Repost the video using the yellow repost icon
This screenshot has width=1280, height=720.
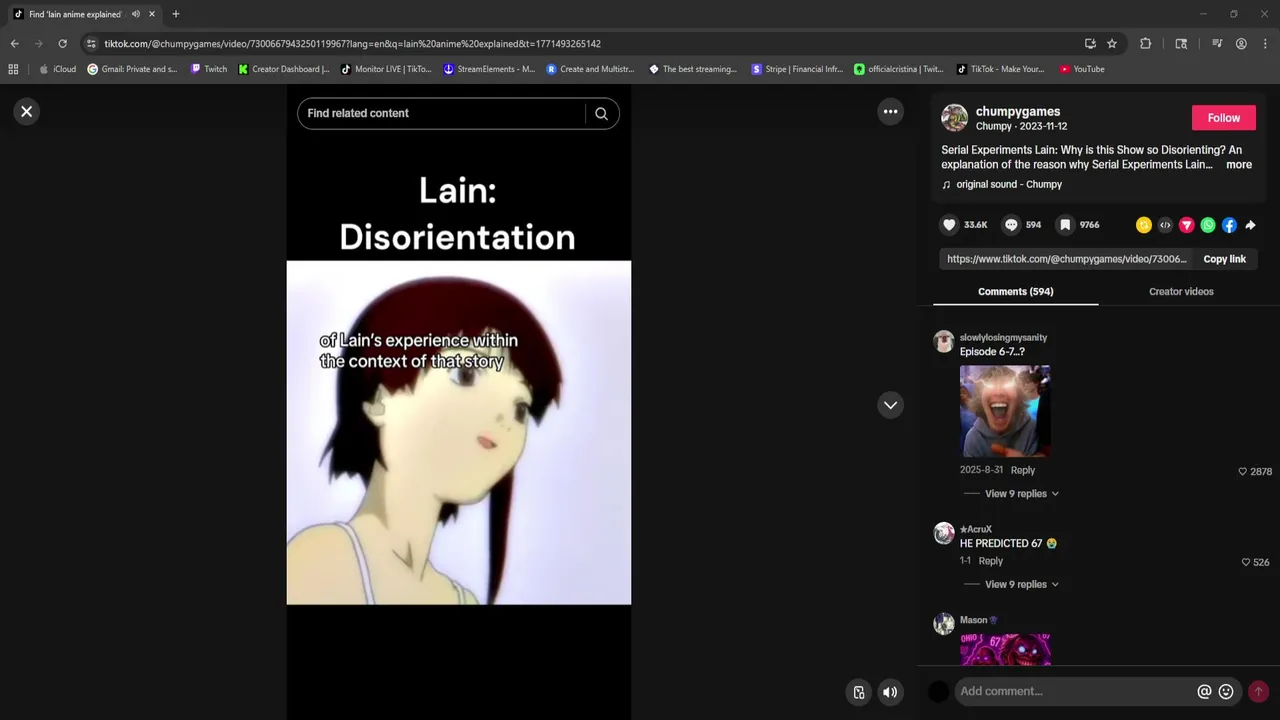pyautogui.click(x=1143, y=225)
